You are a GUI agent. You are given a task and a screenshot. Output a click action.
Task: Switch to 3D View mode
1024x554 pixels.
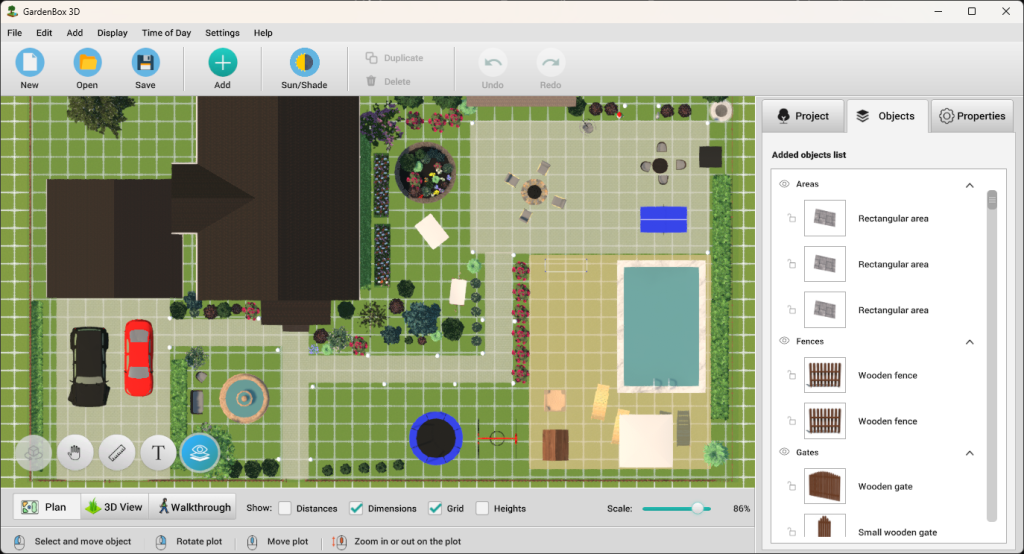click(114, 507)
